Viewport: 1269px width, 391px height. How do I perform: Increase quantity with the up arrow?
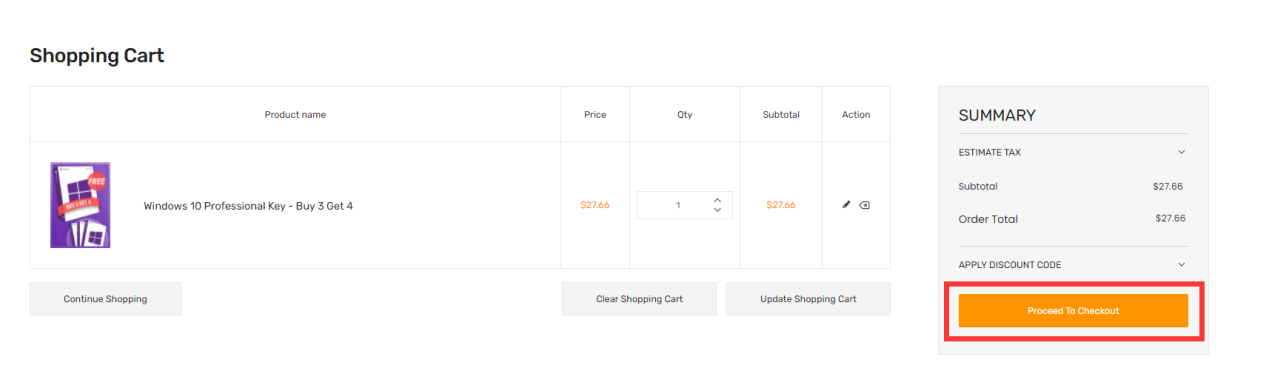[x=717, y=200]
